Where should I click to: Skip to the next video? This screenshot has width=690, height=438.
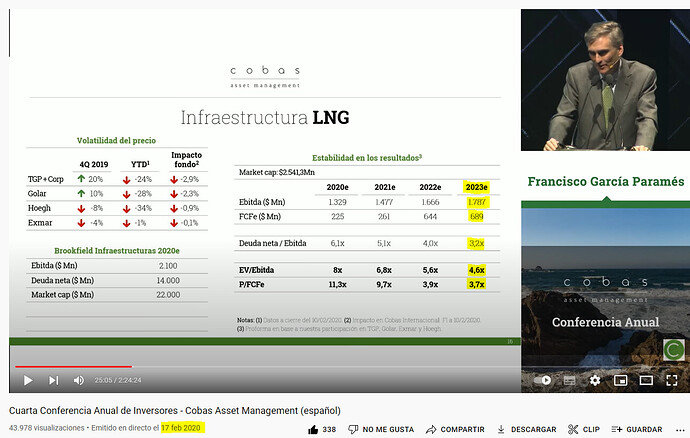[53, 380]
